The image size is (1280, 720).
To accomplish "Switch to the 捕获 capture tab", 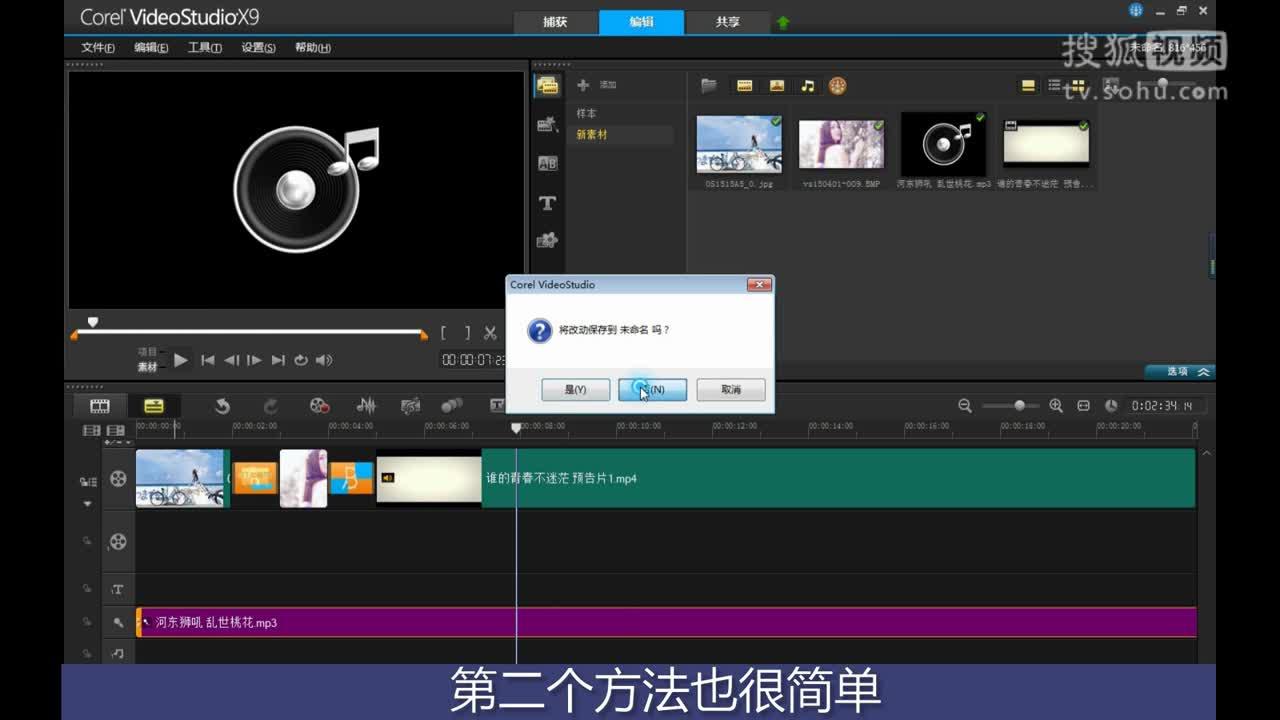I will [x=556, y=22].
